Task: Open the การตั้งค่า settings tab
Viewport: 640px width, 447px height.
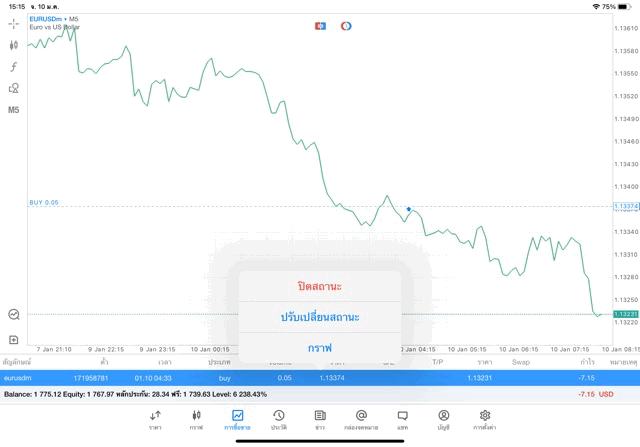Action: click(x=485, y=419)
